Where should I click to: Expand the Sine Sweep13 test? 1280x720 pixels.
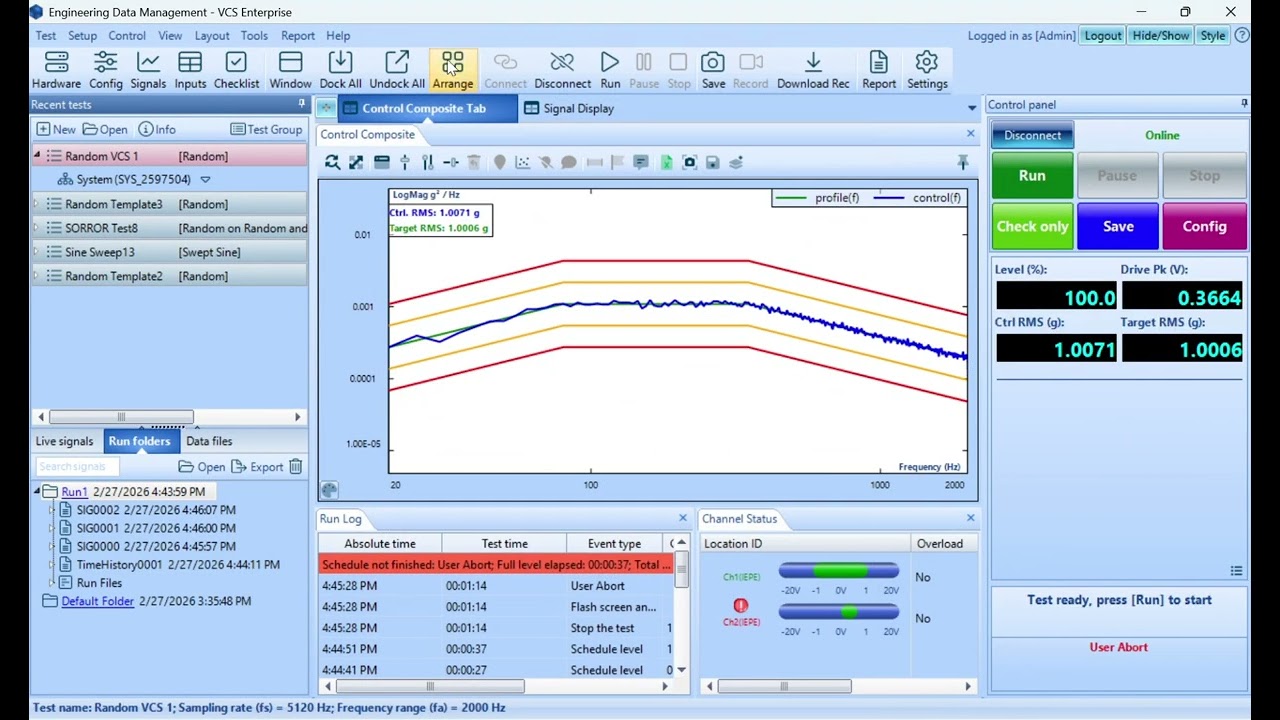(x=37, y=252)
